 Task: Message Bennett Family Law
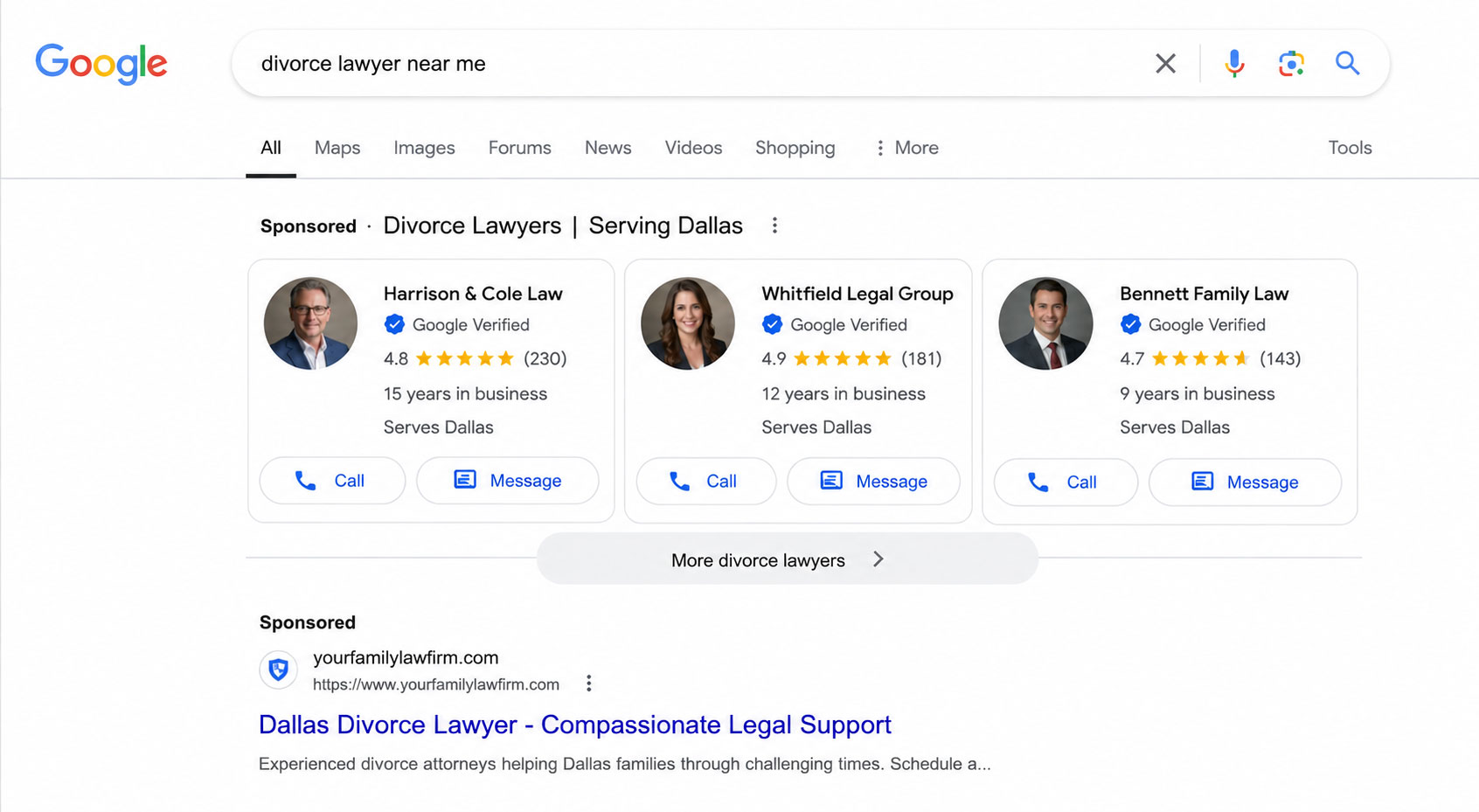click(x=1246, y=482)
